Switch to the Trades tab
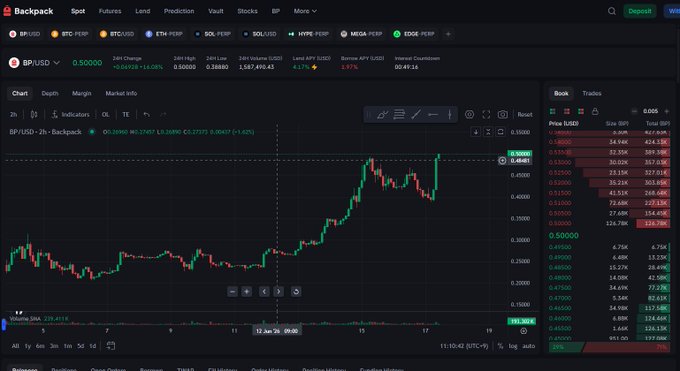Viewport: 680px width, 371px height. click(592, 93)
